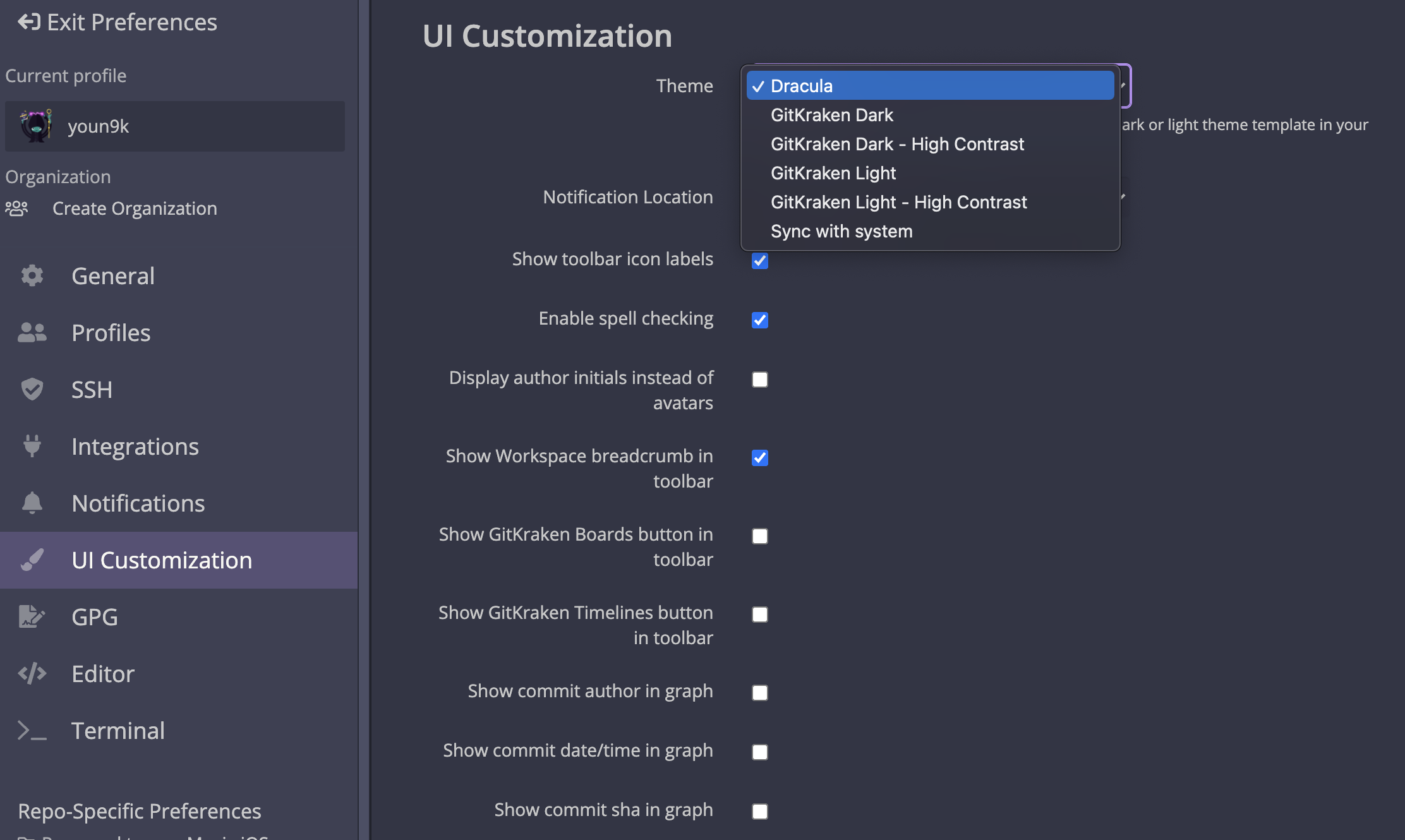
Task: Check Show GitKraken Boards button in toolbar
Action: click(x=759, y=536)
